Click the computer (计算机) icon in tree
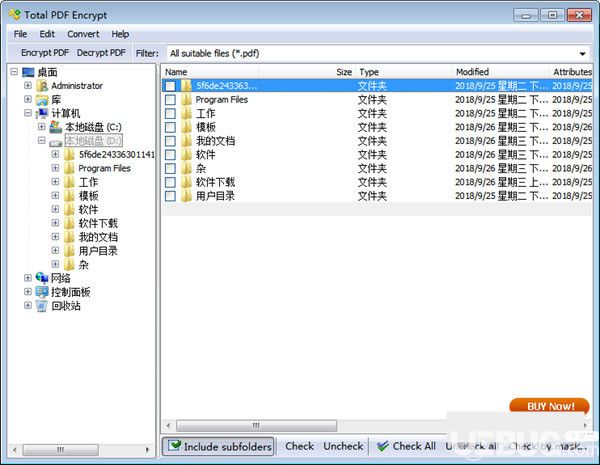Image resolution: width=600 pixels, height=465 pixels. click(42, 113)
